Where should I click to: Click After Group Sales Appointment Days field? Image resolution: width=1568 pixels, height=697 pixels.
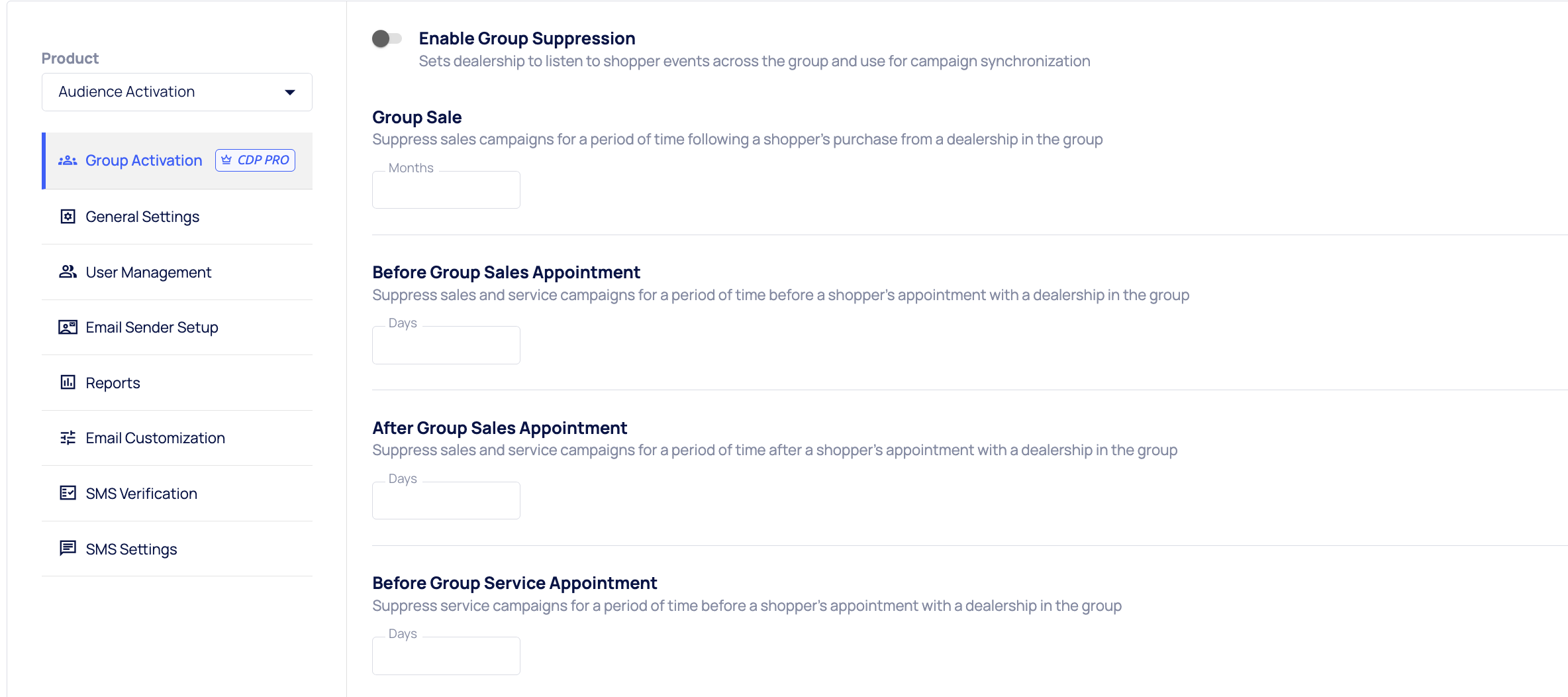446,501
